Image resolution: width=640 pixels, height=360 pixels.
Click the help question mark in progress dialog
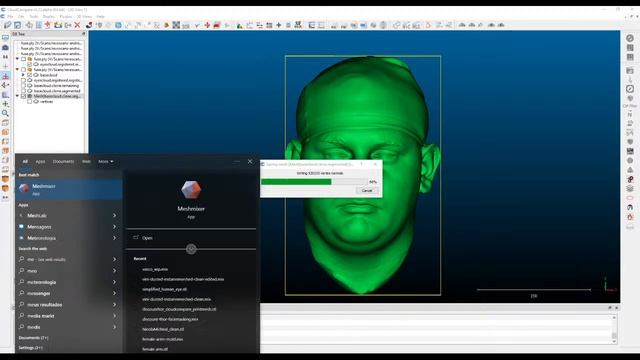pos(361,164)
